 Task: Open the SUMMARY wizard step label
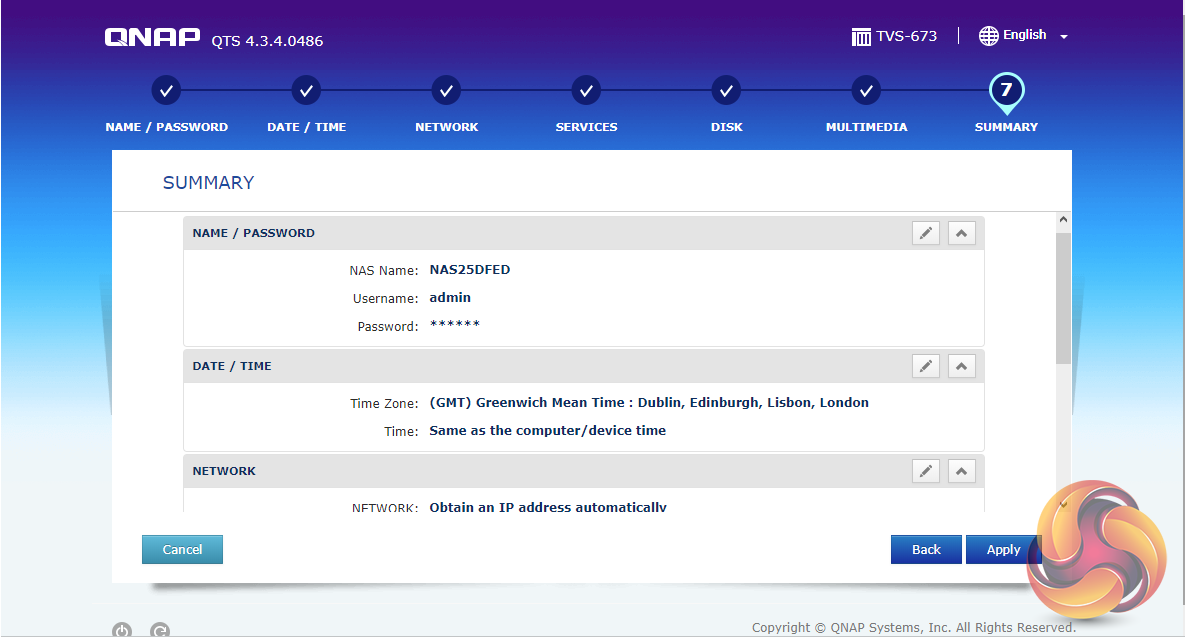[x=1006, y=127]
